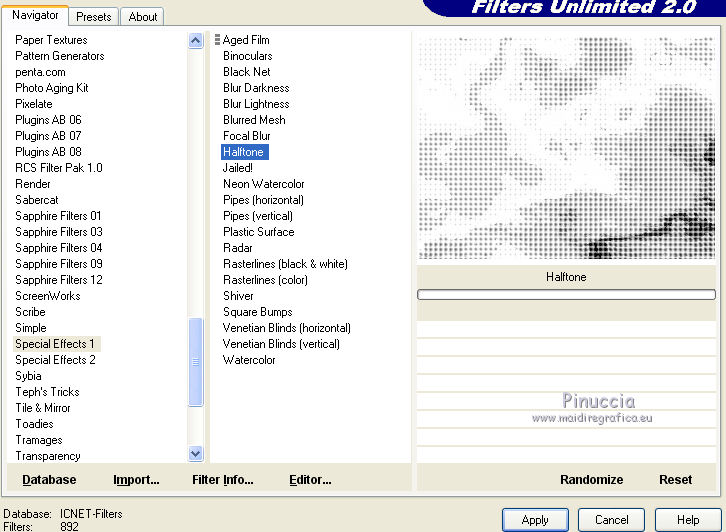Choose the Black Net filter
Viewport: 726px width, 532px height.
click(x=247, y=72)
